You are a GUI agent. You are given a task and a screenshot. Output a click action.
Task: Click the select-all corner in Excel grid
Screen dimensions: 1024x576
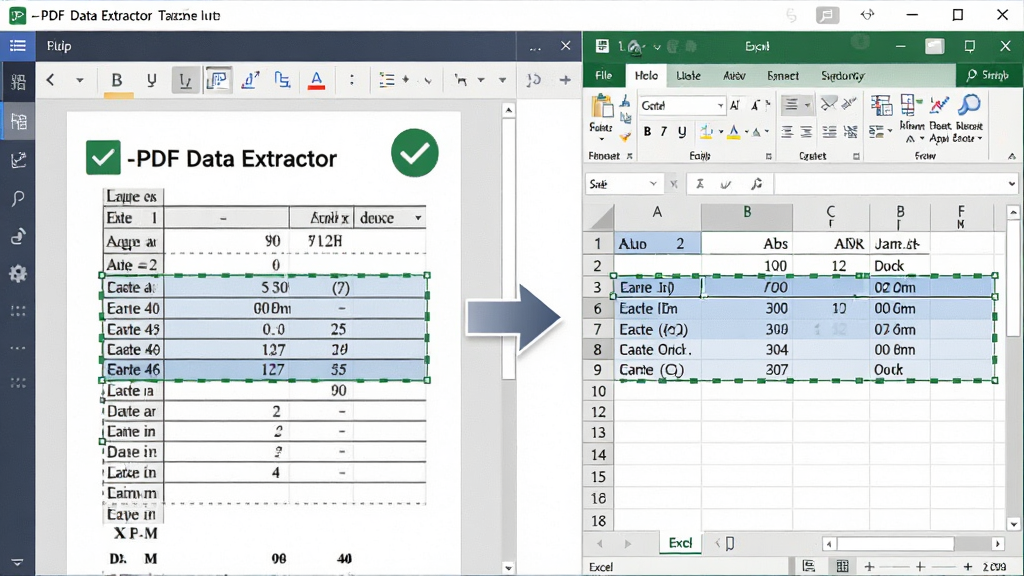598,217
